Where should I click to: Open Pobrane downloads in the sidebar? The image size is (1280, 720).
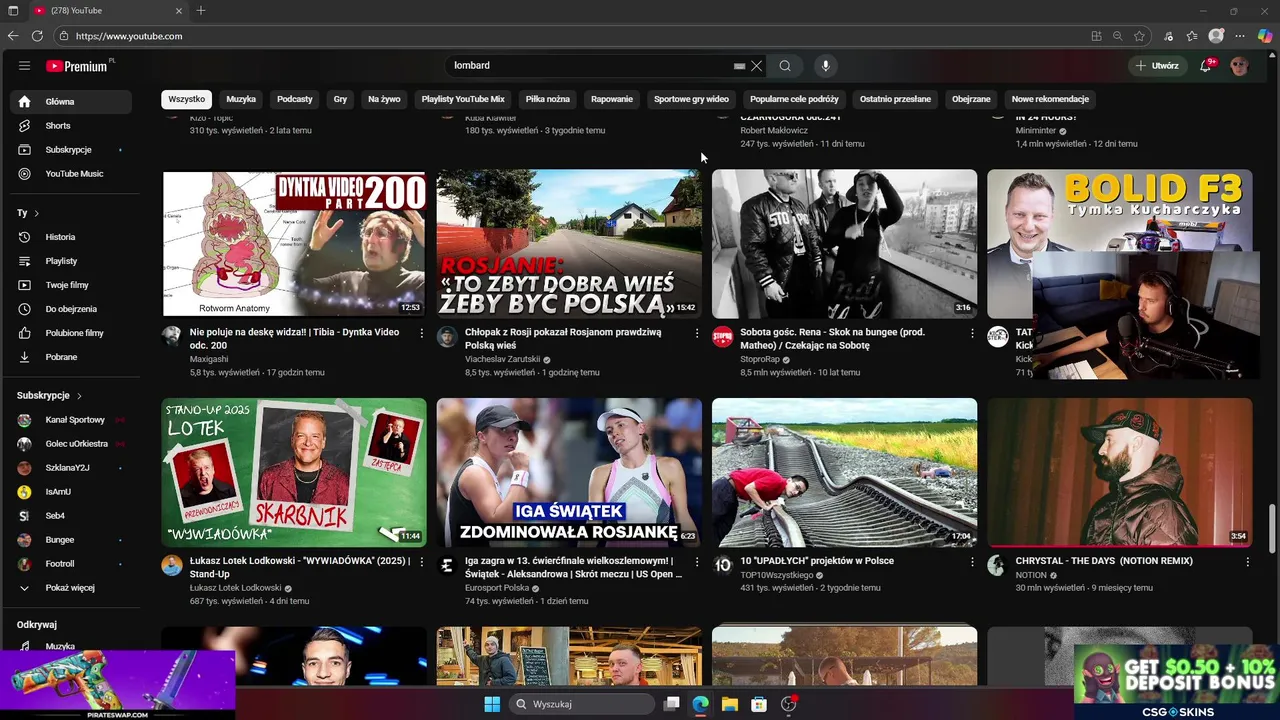70,357
